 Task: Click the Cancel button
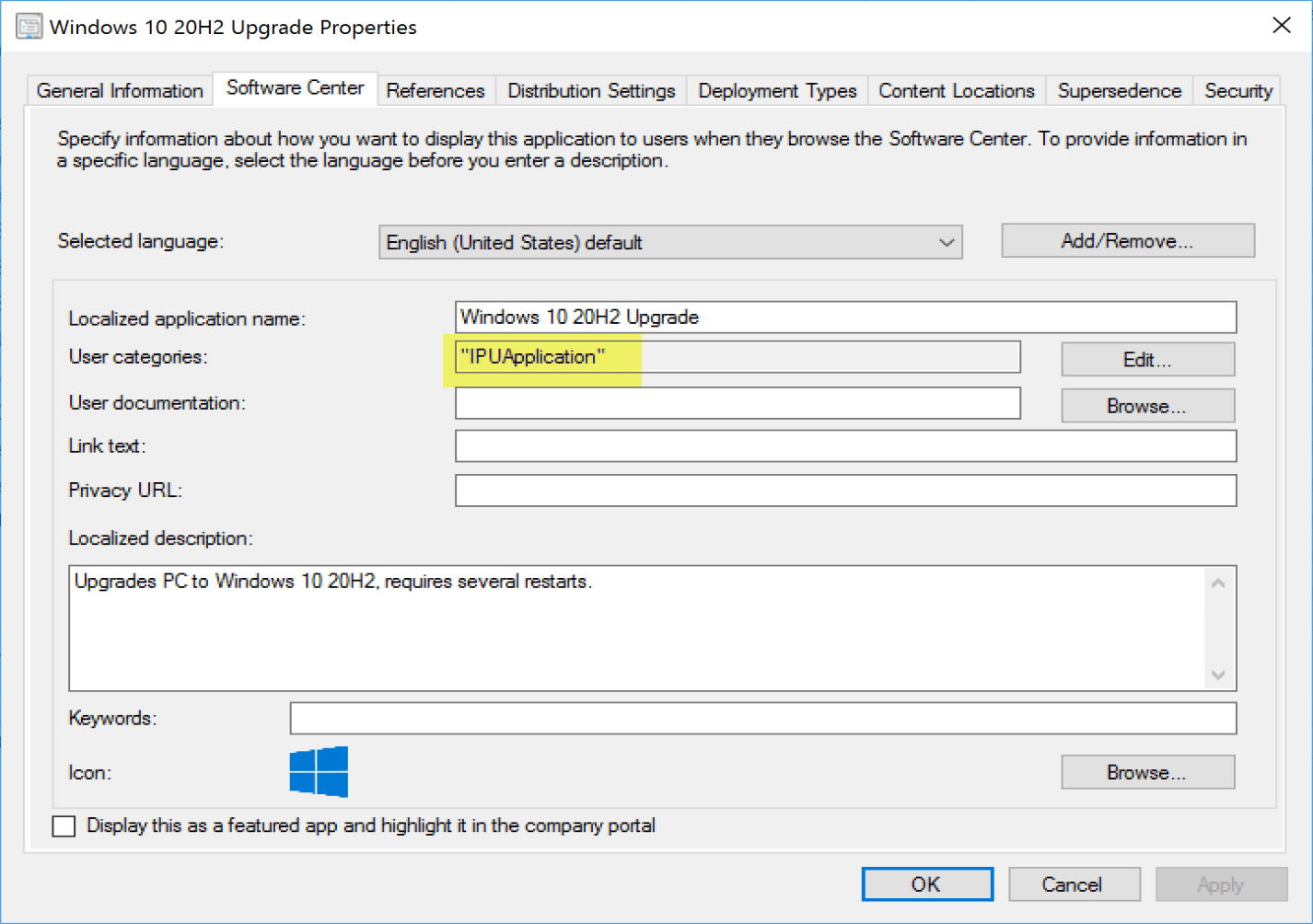1073,884
